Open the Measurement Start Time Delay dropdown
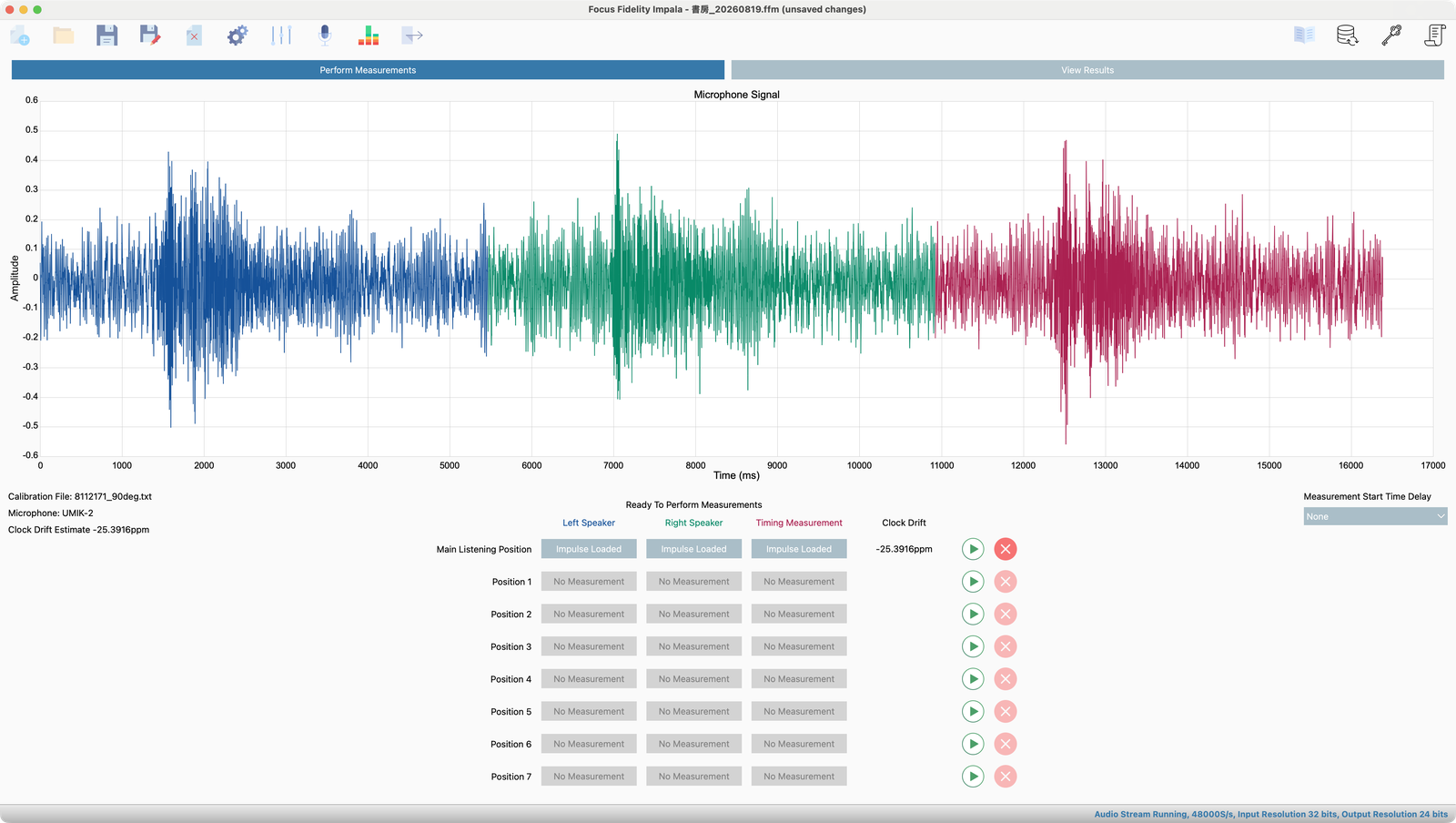The height and width of the screenshot is (823, 1456). coord(1375,516)
